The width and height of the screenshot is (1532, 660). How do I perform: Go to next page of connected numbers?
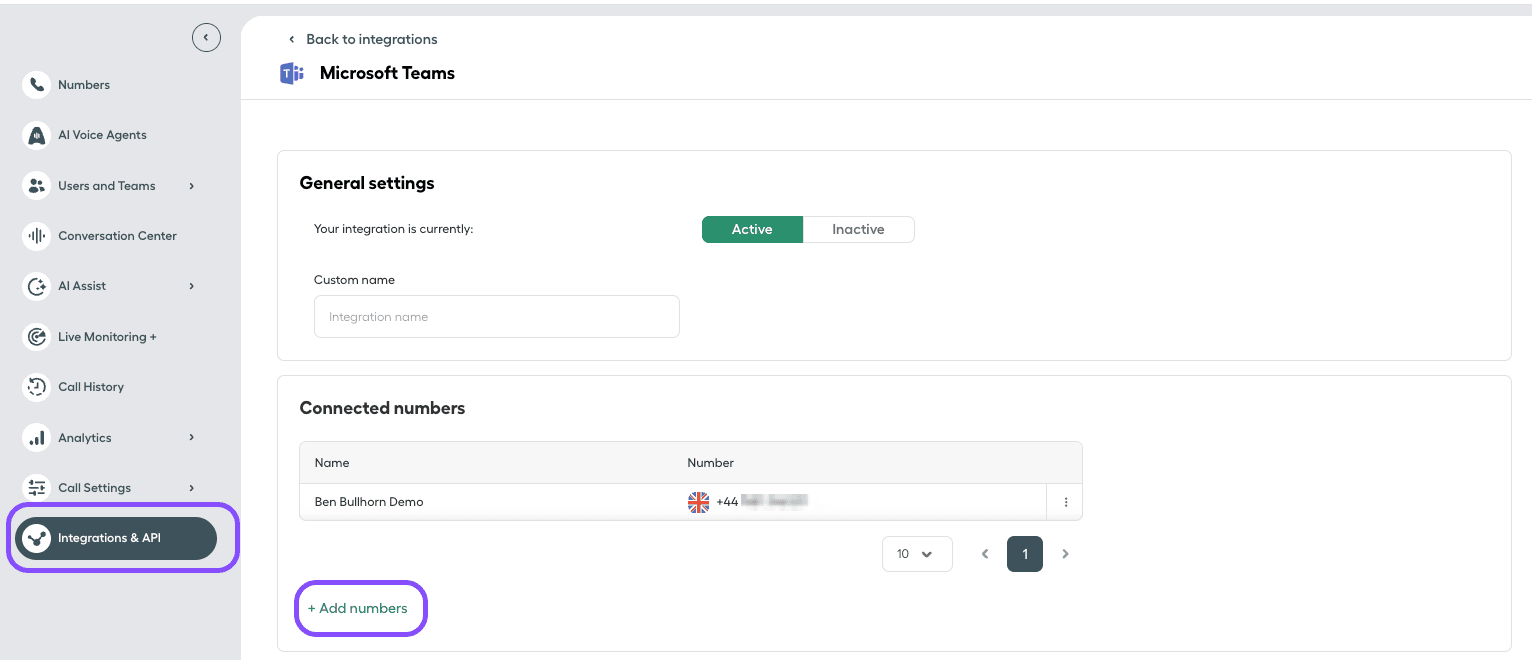(1065, 554)
